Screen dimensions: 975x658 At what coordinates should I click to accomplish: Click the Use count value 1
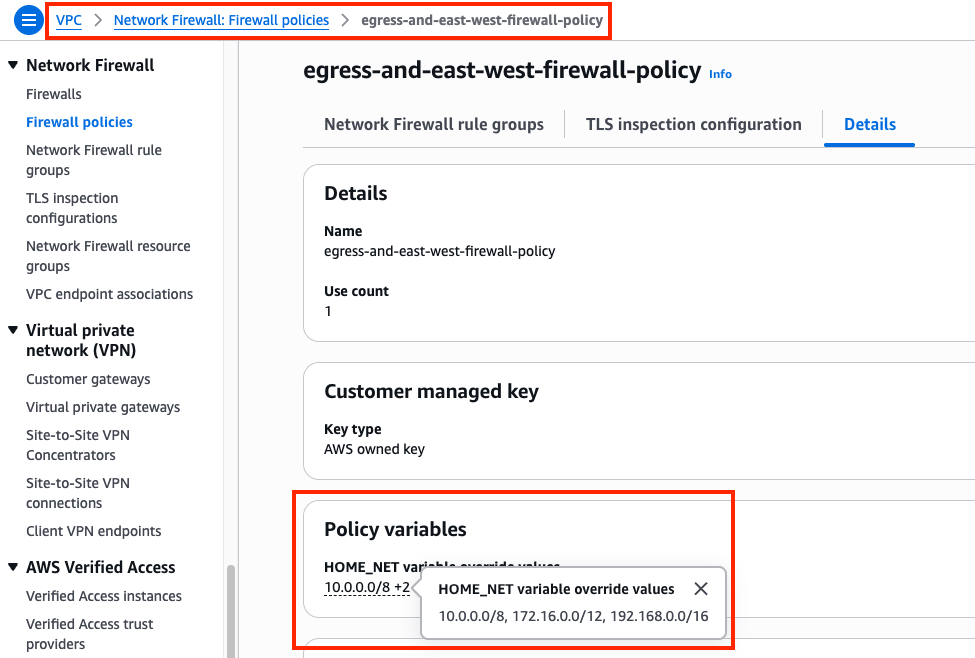328,312
